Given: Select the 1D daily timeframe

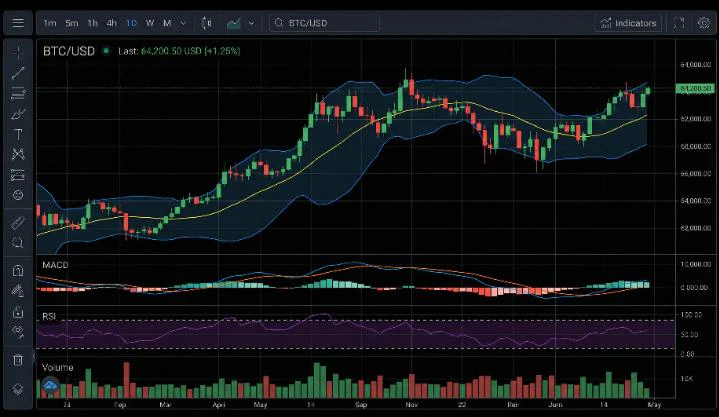Looking at the screenshot, I should [x=131, y=23].
